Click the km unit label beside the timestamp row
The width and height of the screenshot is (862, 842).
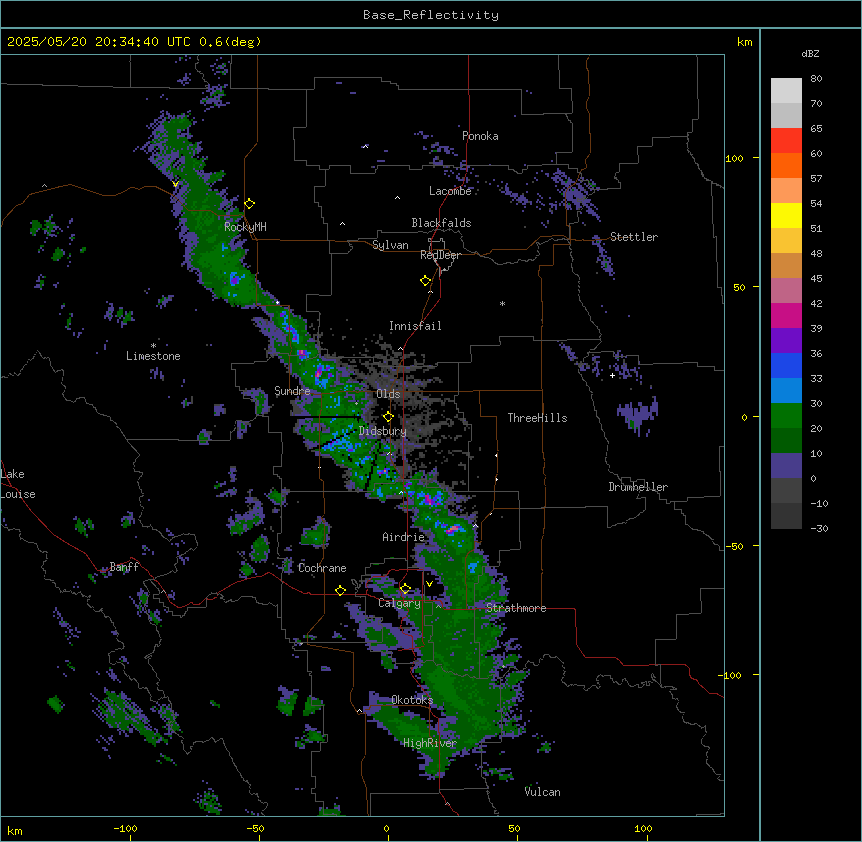(x=745, y=42)
